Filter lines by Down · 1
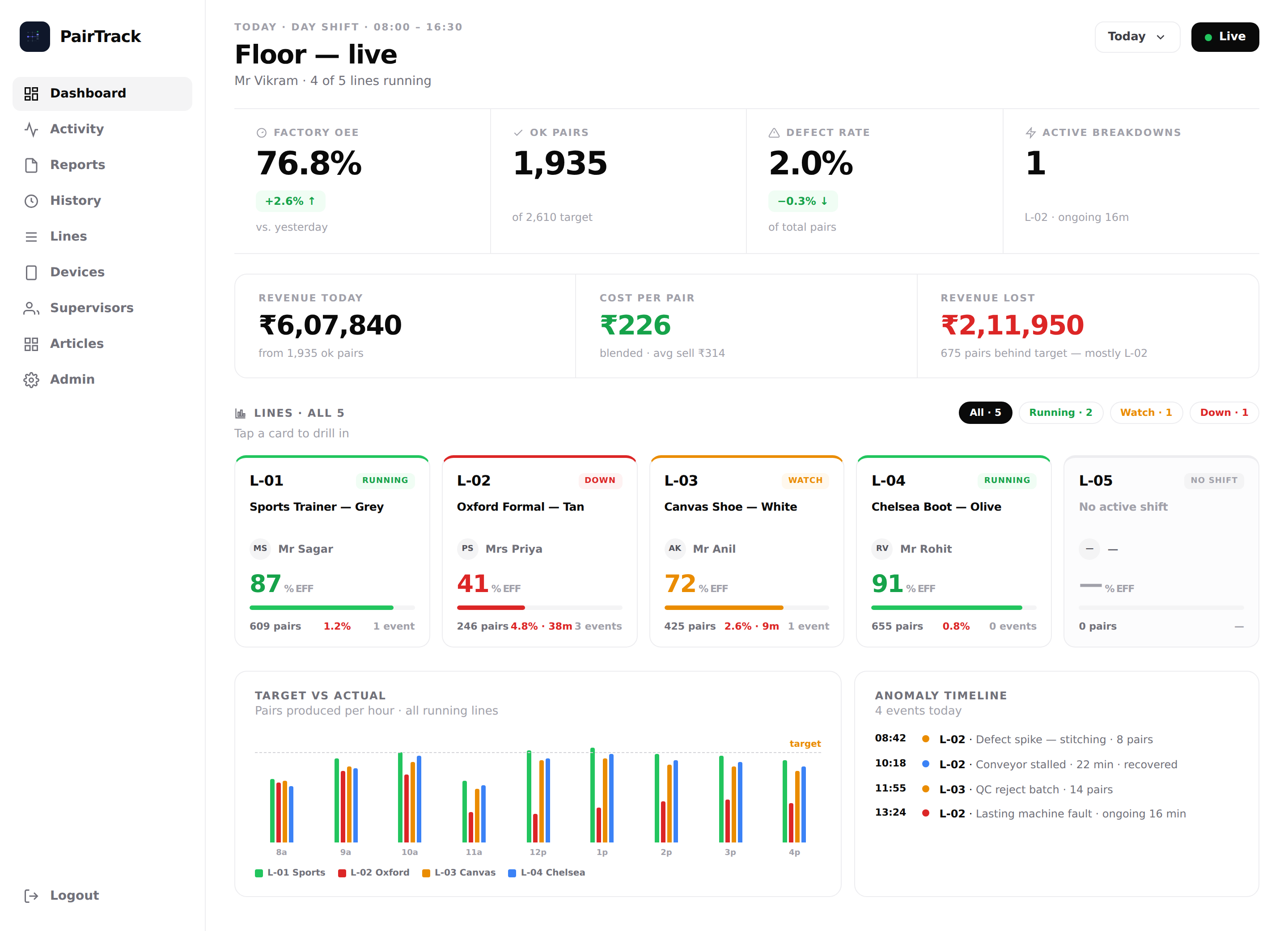1288x931 pixels. 1224,413
